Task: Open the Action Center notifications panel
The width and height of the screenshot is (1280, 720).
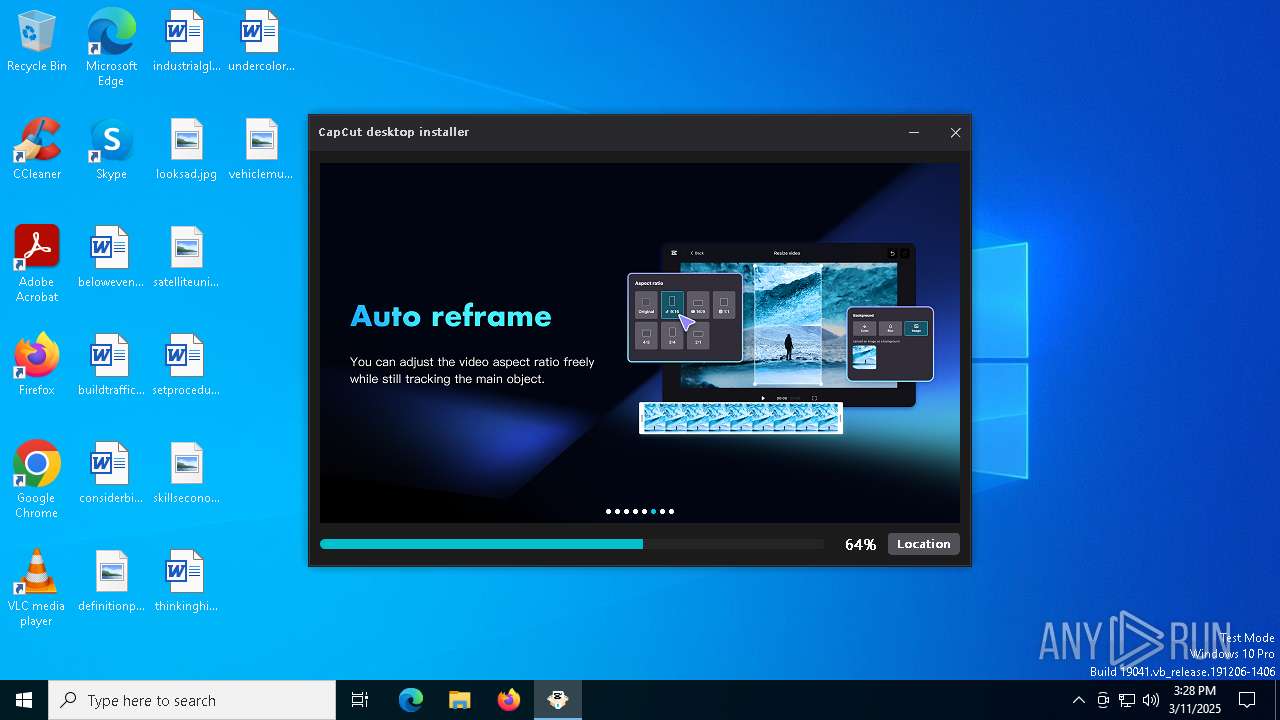Action: pyautogui.click(x=1247, y=700)
